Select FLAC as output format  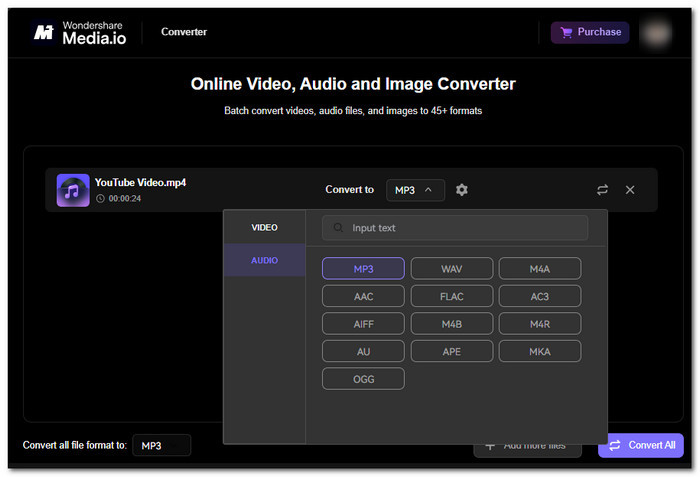452,296
